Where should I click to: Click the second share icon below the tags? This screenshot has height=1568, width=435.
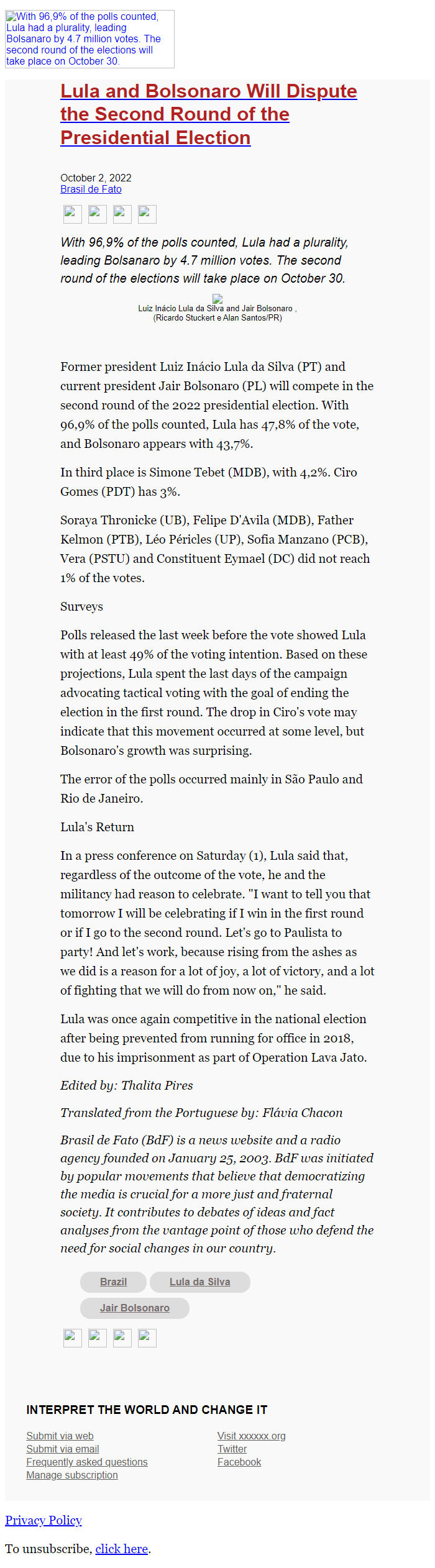[x=98, y=1338]
